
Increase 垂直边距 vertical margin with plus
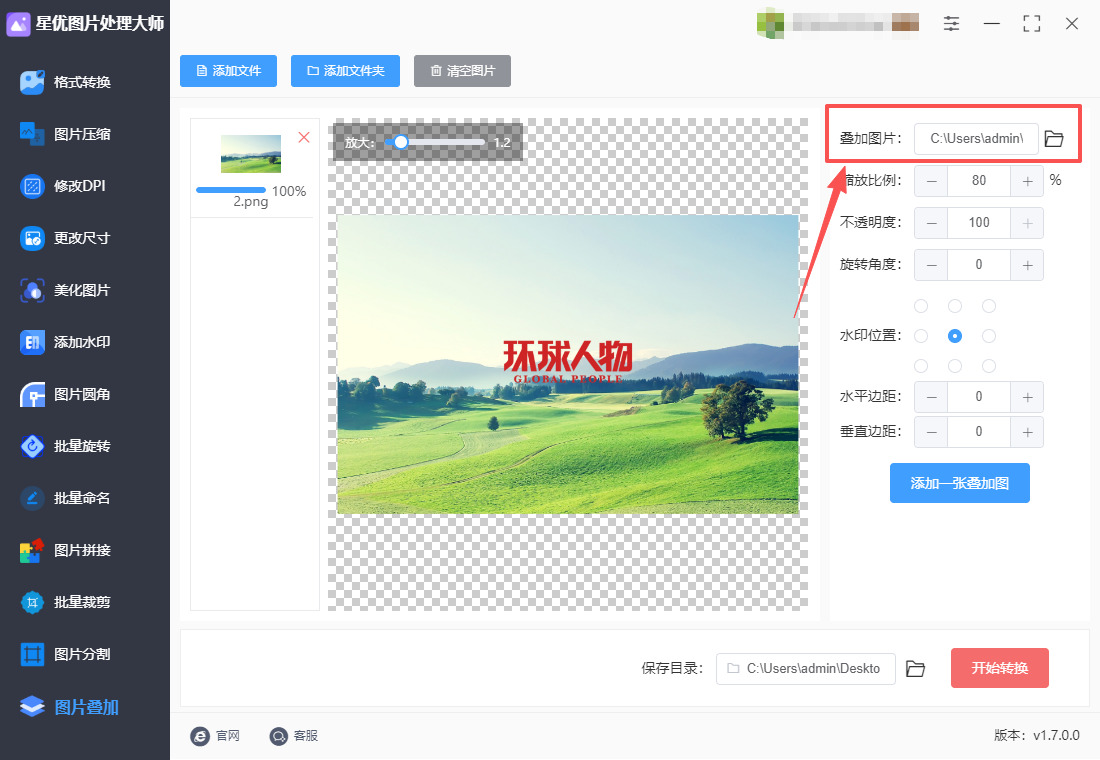(1027, 432)
